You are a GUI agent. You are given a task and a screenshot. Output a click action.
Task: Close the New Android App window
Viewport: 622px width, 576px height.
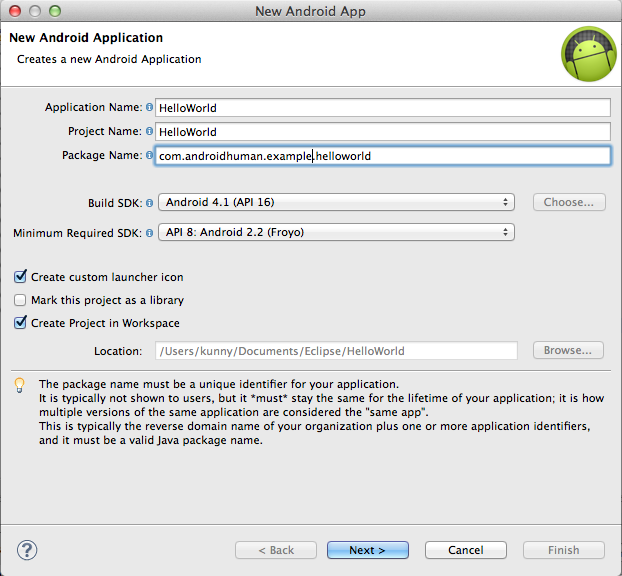click(15, 11)
